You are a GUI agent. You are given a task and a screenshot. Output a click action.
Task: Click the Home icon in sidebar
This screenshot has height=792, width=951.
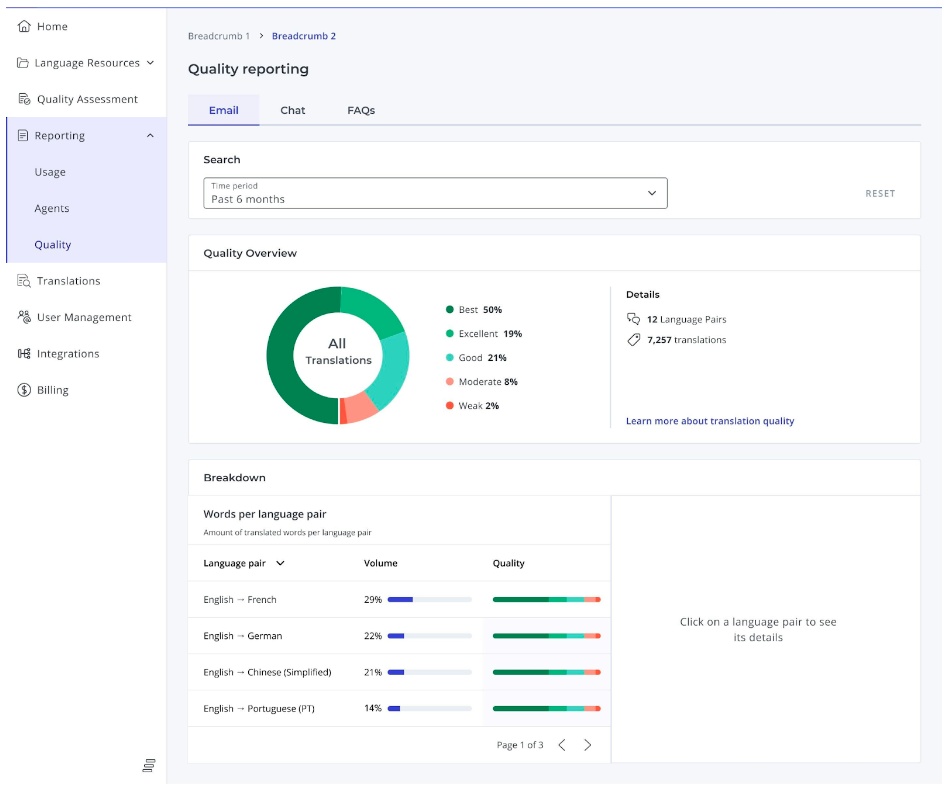tap(24, 26)
